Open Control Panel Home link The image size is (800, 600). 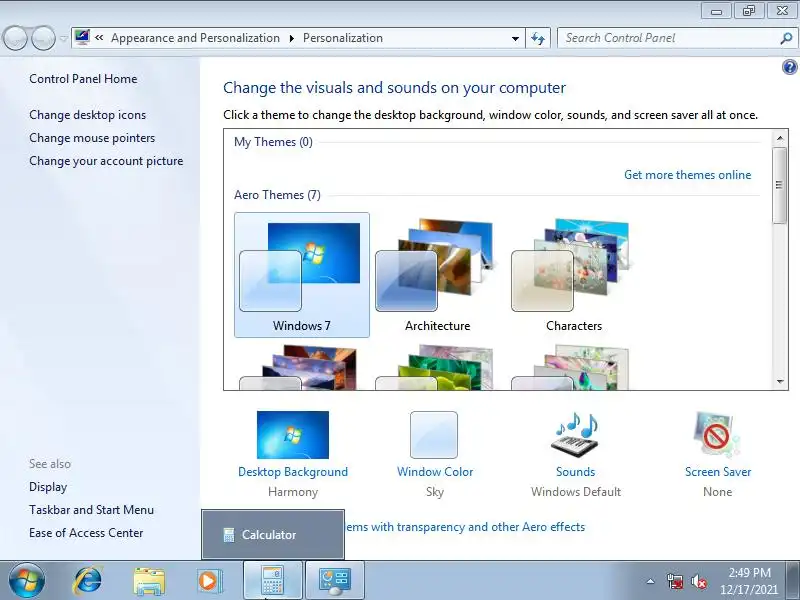tap(83, 79)
